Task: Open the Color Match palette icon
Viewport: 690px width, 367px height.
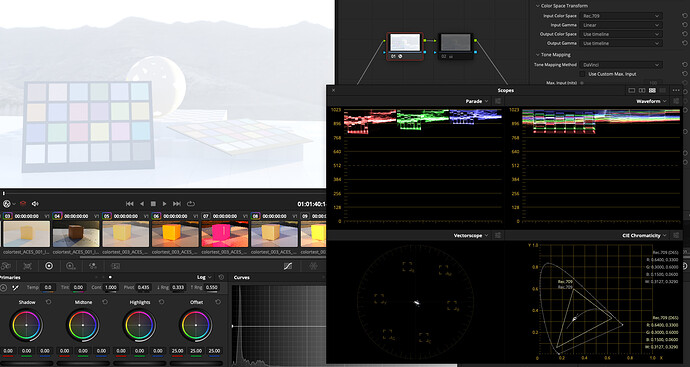Action: [27, 266]
